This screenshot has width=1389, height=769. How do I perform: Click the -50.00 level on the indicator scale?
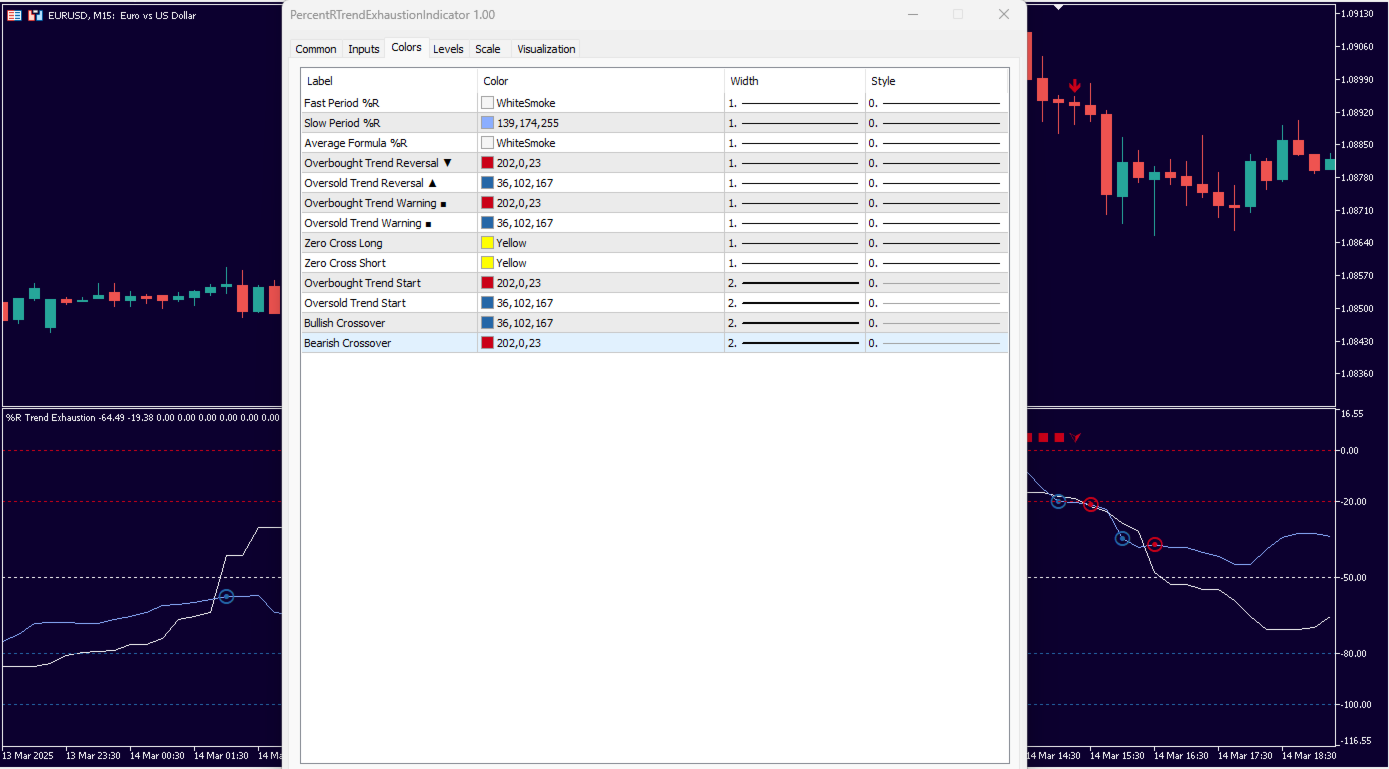(x=1355, y=578)
